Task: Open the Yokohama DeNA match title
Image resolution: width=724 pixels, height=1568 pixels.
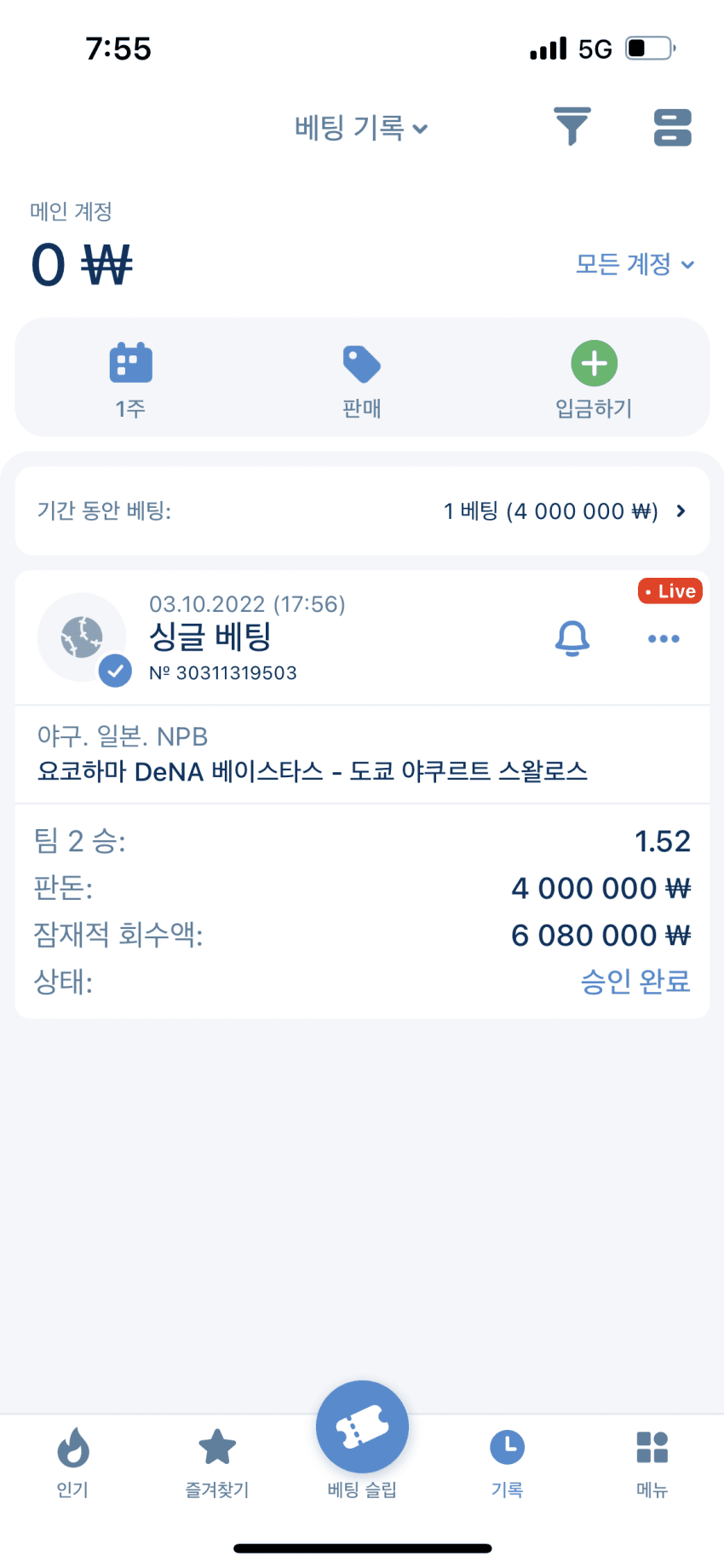Action: (x=313, y=771)
